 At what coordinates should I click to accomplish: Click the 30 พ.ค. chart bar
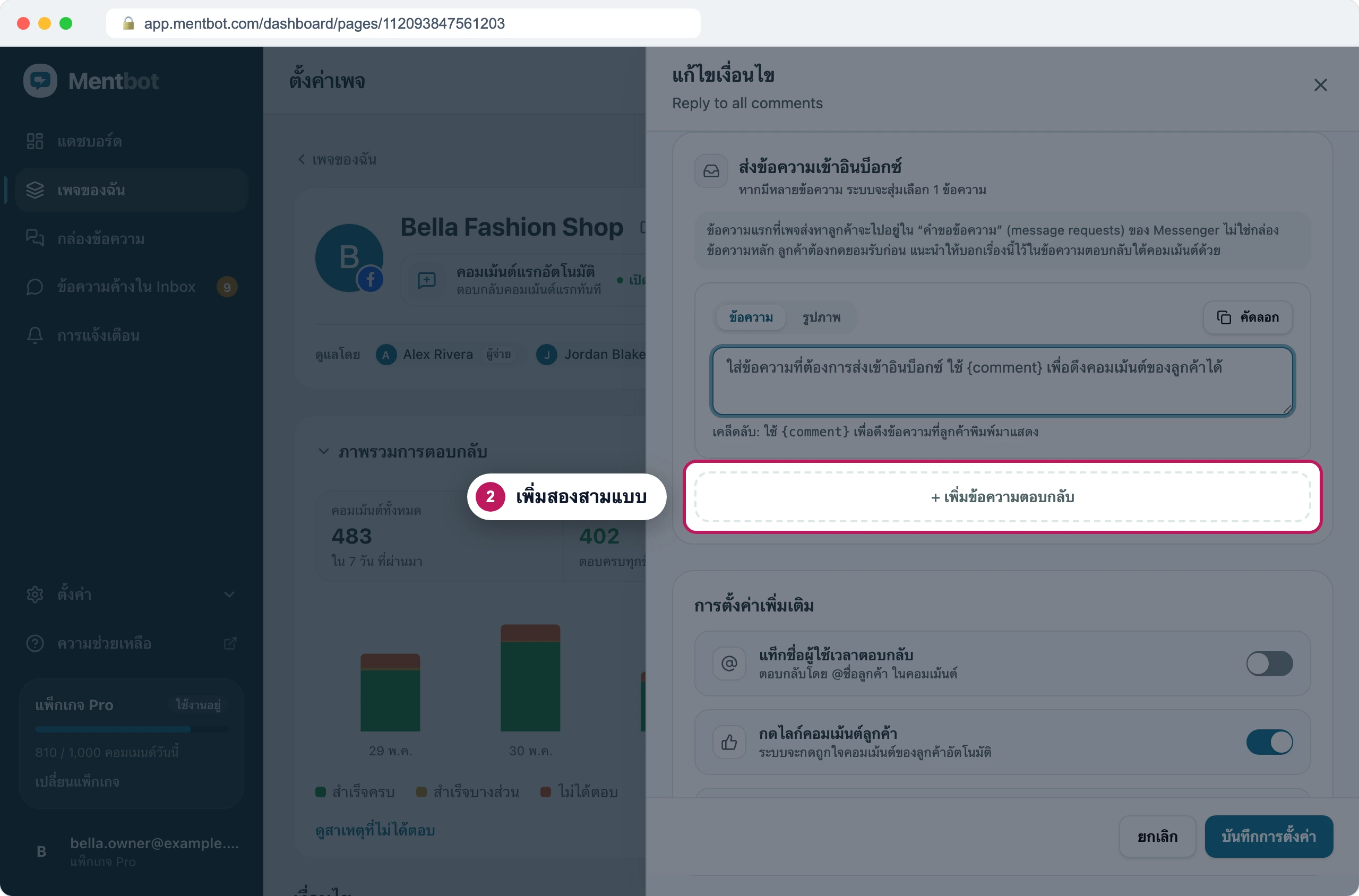click(x=530, y=678)
